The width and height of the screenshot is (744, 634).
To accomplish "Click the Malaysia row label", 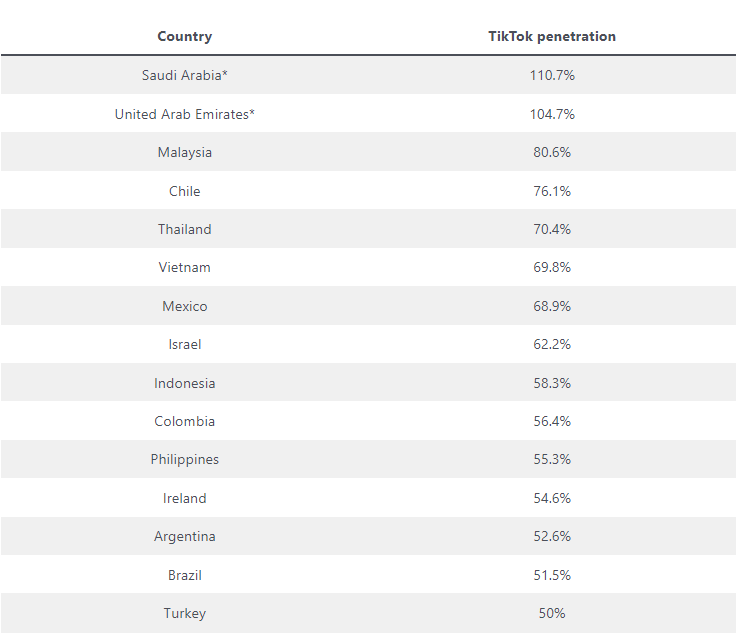I will coord(185,152).
